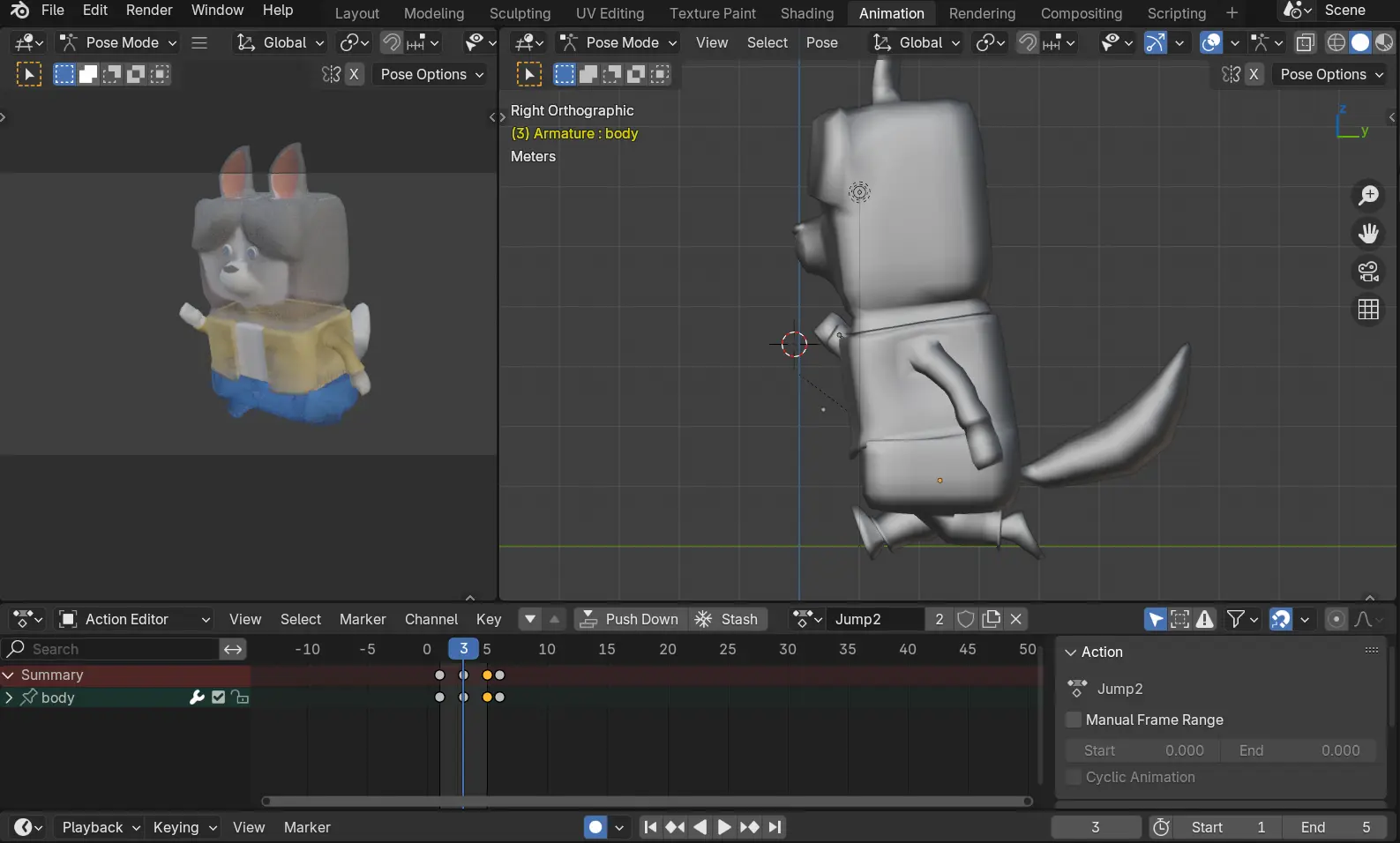This screenshot has height=843, width=1400.
Task: Unlink the Jump2 action with X
Action: [1016, 619]
